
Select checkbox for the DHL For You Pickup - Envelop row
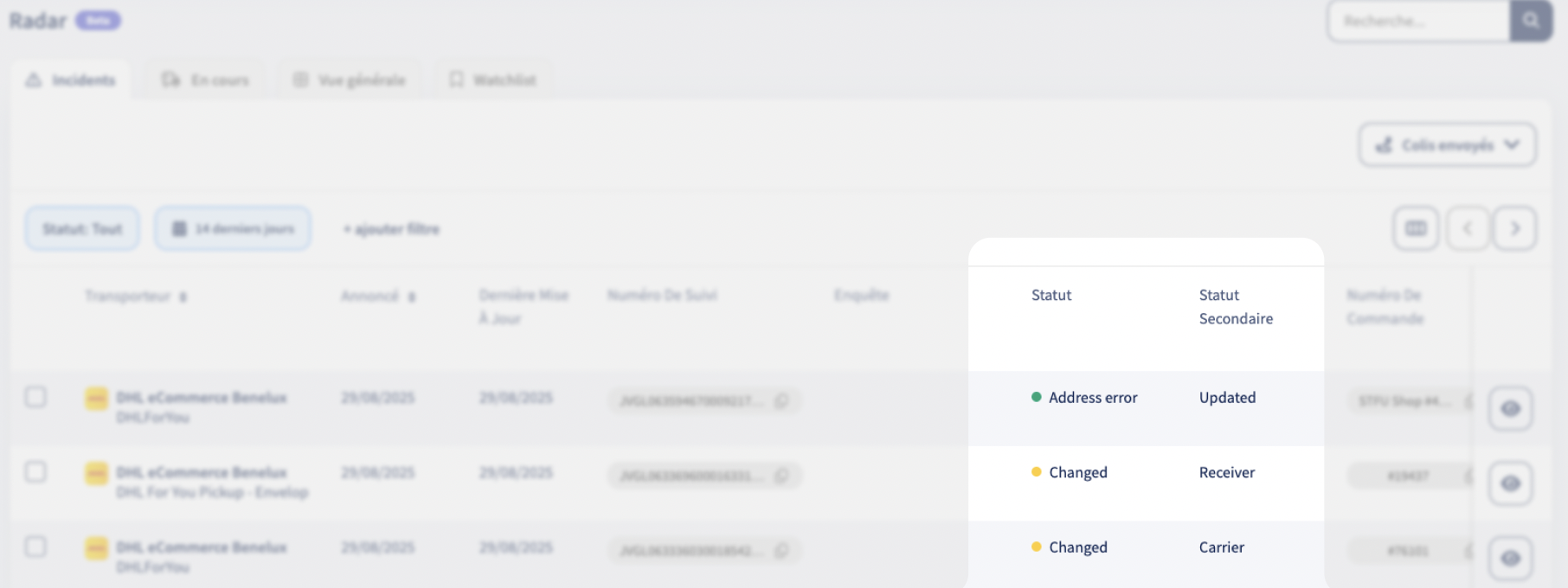(x=35, y=472)
